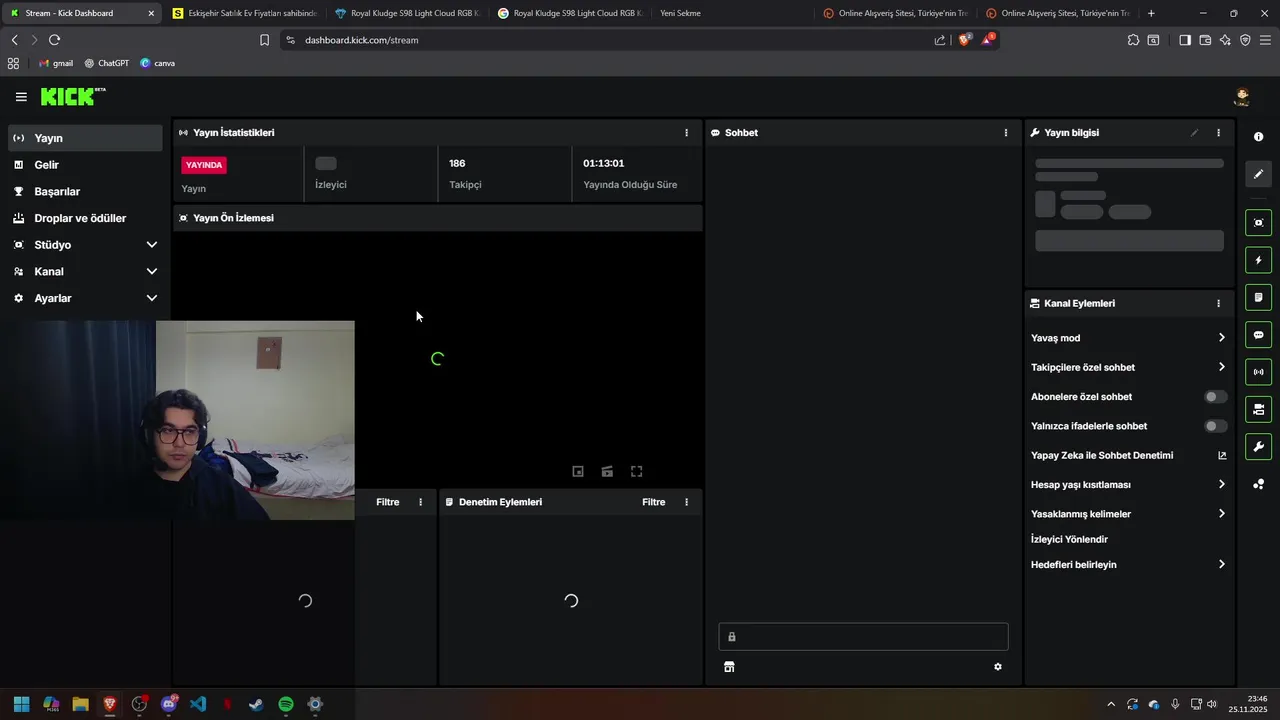Open Discord from the taskbar
This screenshot has height=720, width=1280.
click(x=168, y=704)
